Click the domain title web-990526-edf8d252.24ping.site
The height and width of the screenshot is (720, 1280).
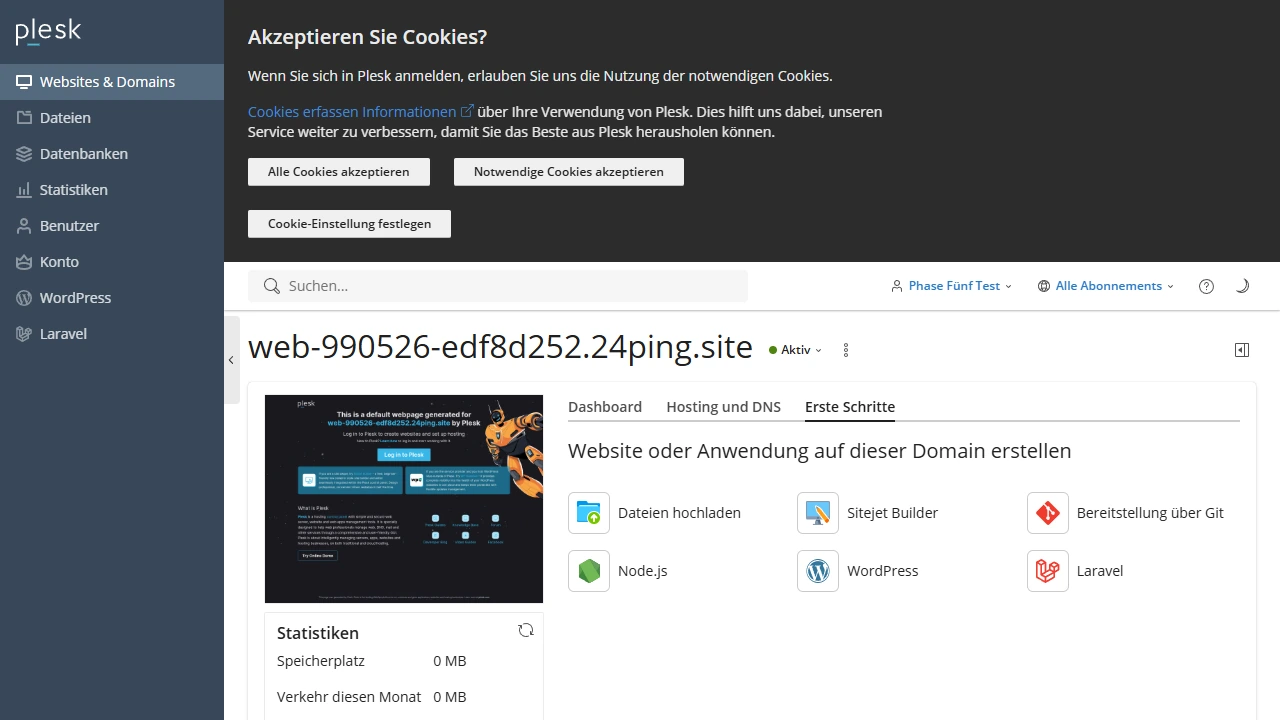coord(500,347)
